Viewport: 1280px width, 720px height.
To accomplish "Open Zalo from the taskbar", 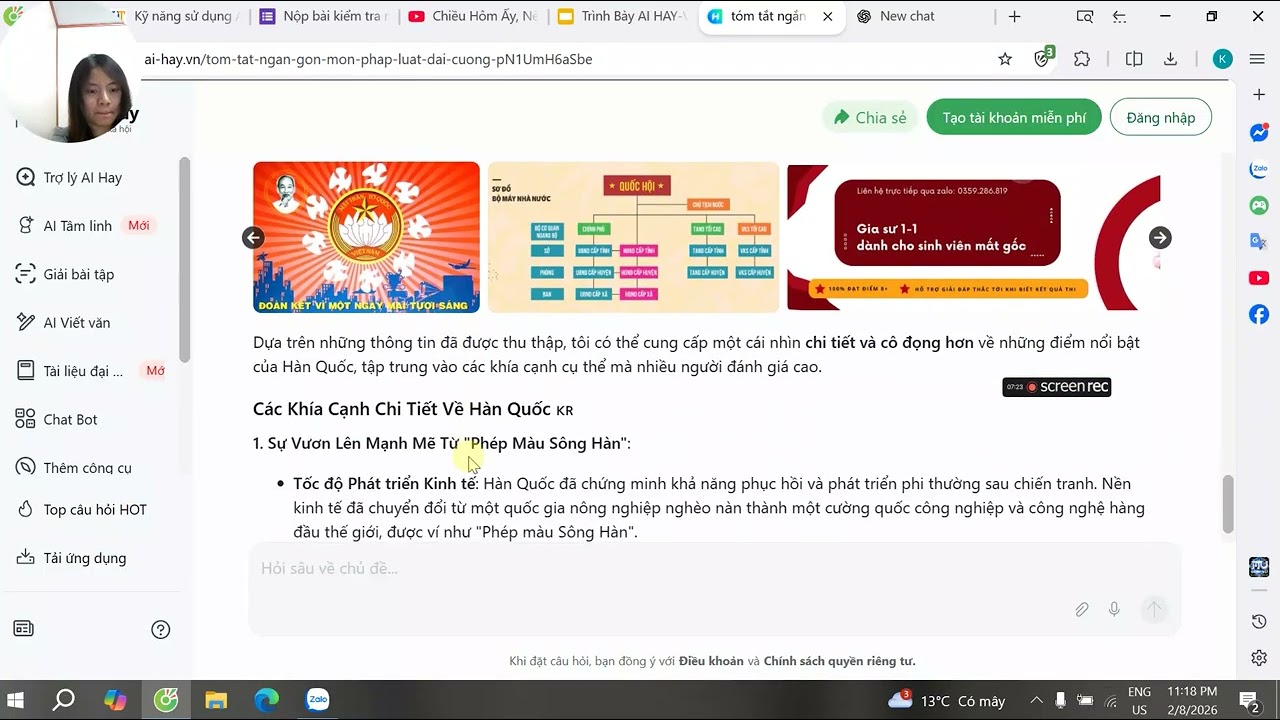I will pos(318,700).
